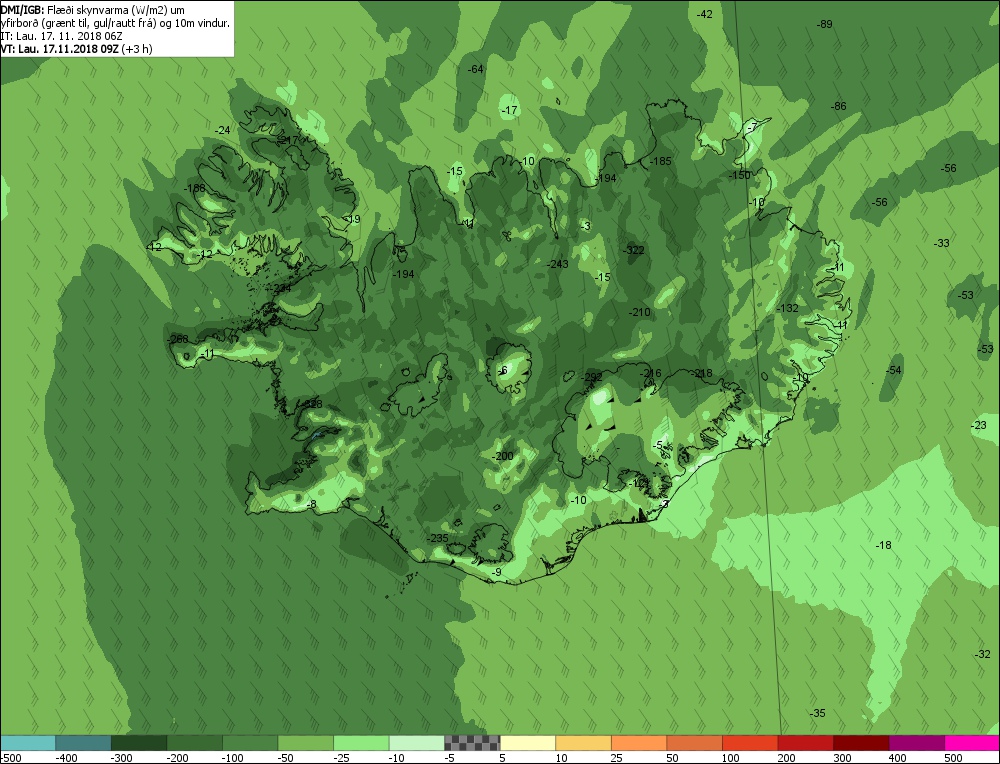Click the darkest green swatch between -300 and -200
Viewport: 1000px width, 764px height.
tap(138, 742)
